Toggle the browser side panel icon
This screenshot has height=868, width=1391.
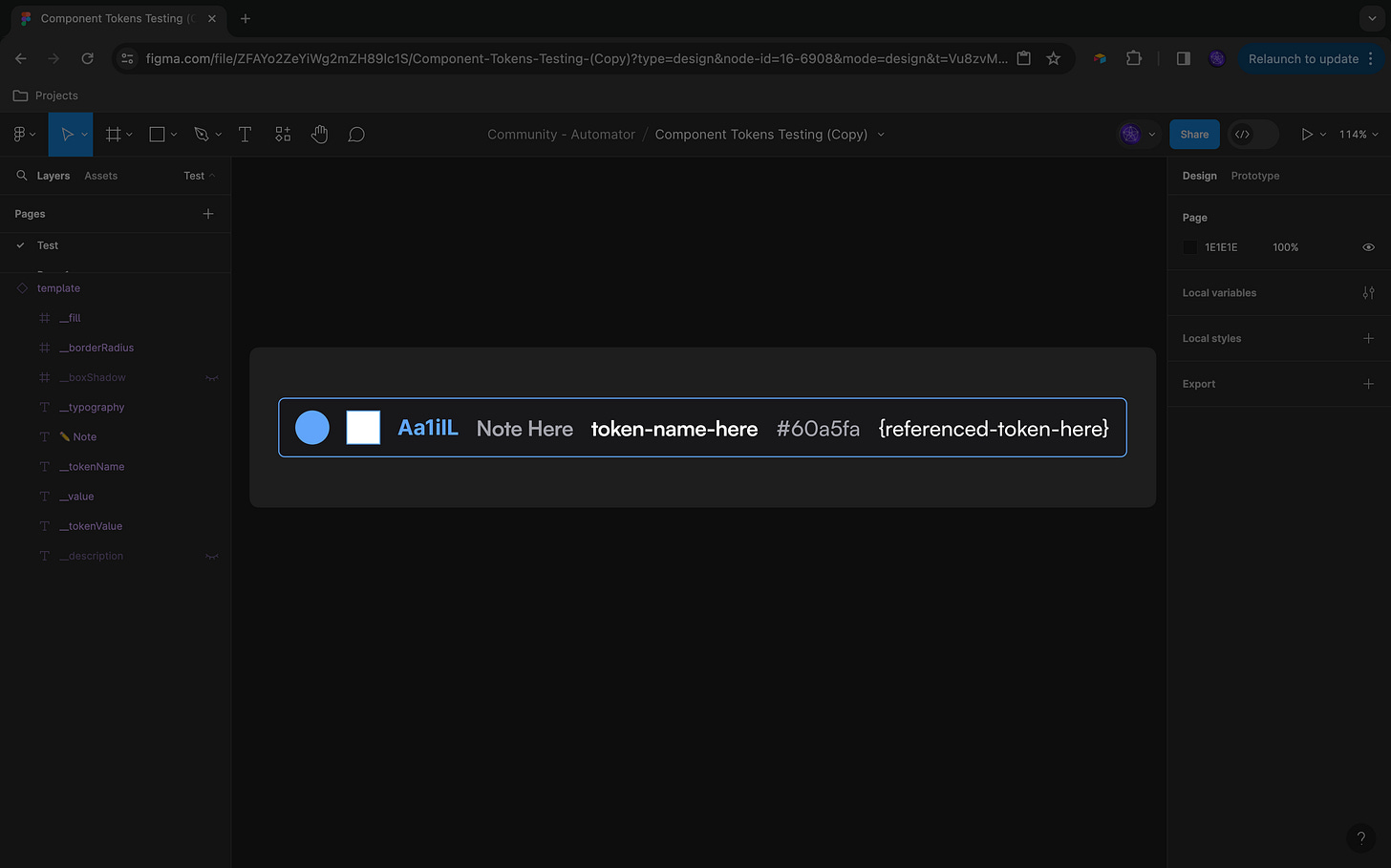[x=1183, y=58]
